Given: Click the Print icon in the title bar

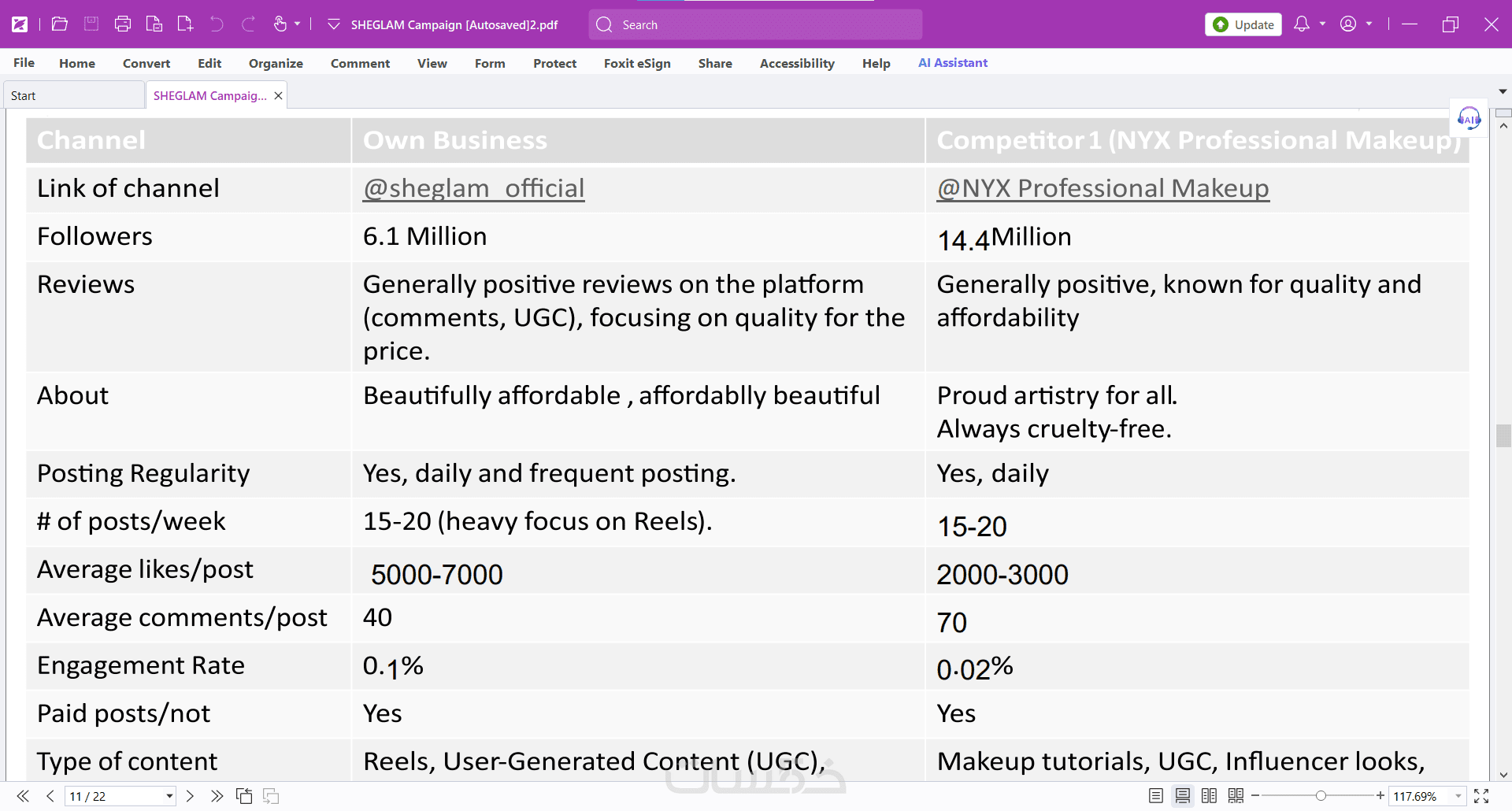Looking at the screenshot, I should click(x=123, y=24).
